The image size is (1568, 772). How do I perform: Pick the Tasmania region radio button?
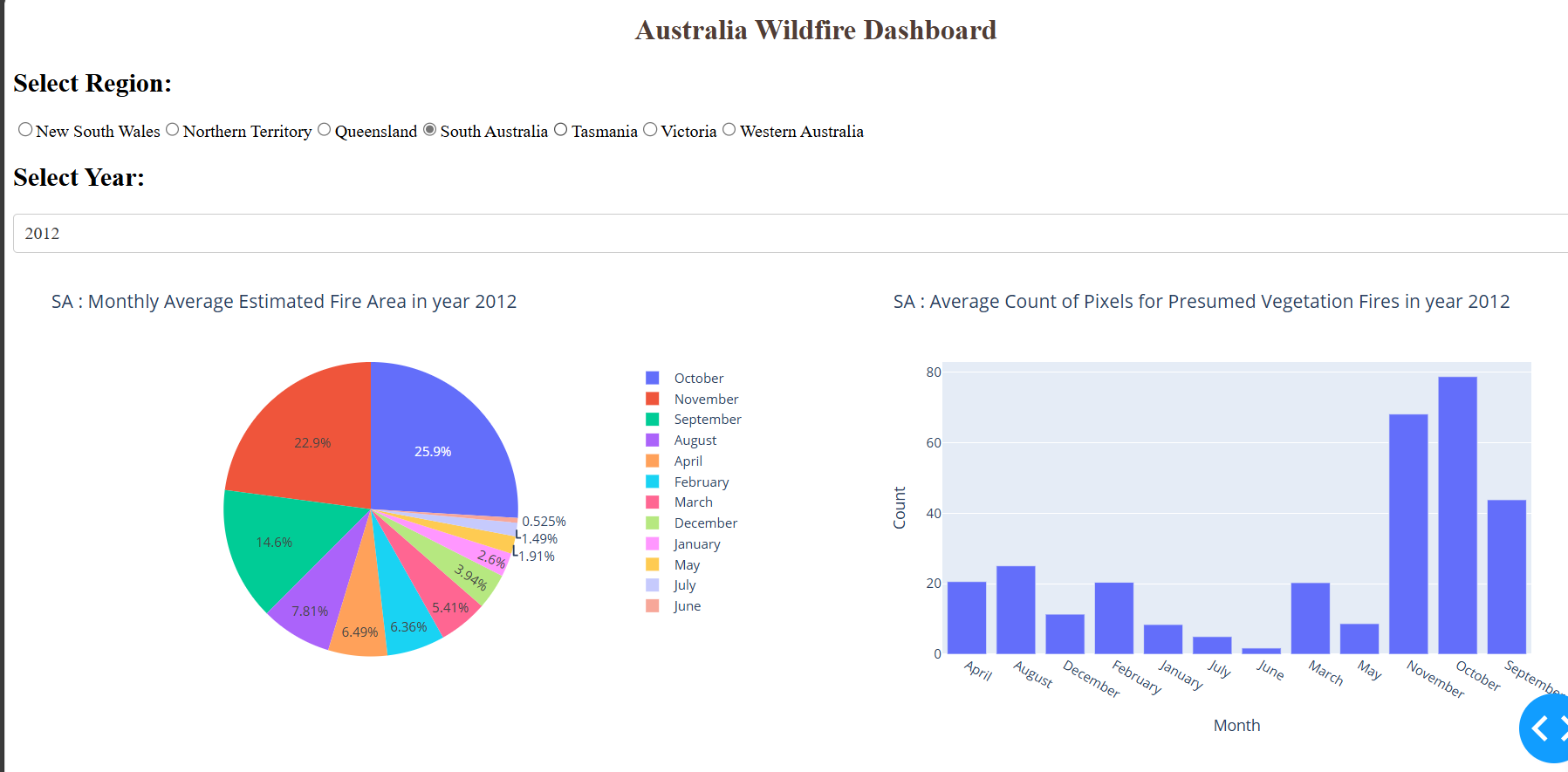pyautogui.click(x=561, y=130)
